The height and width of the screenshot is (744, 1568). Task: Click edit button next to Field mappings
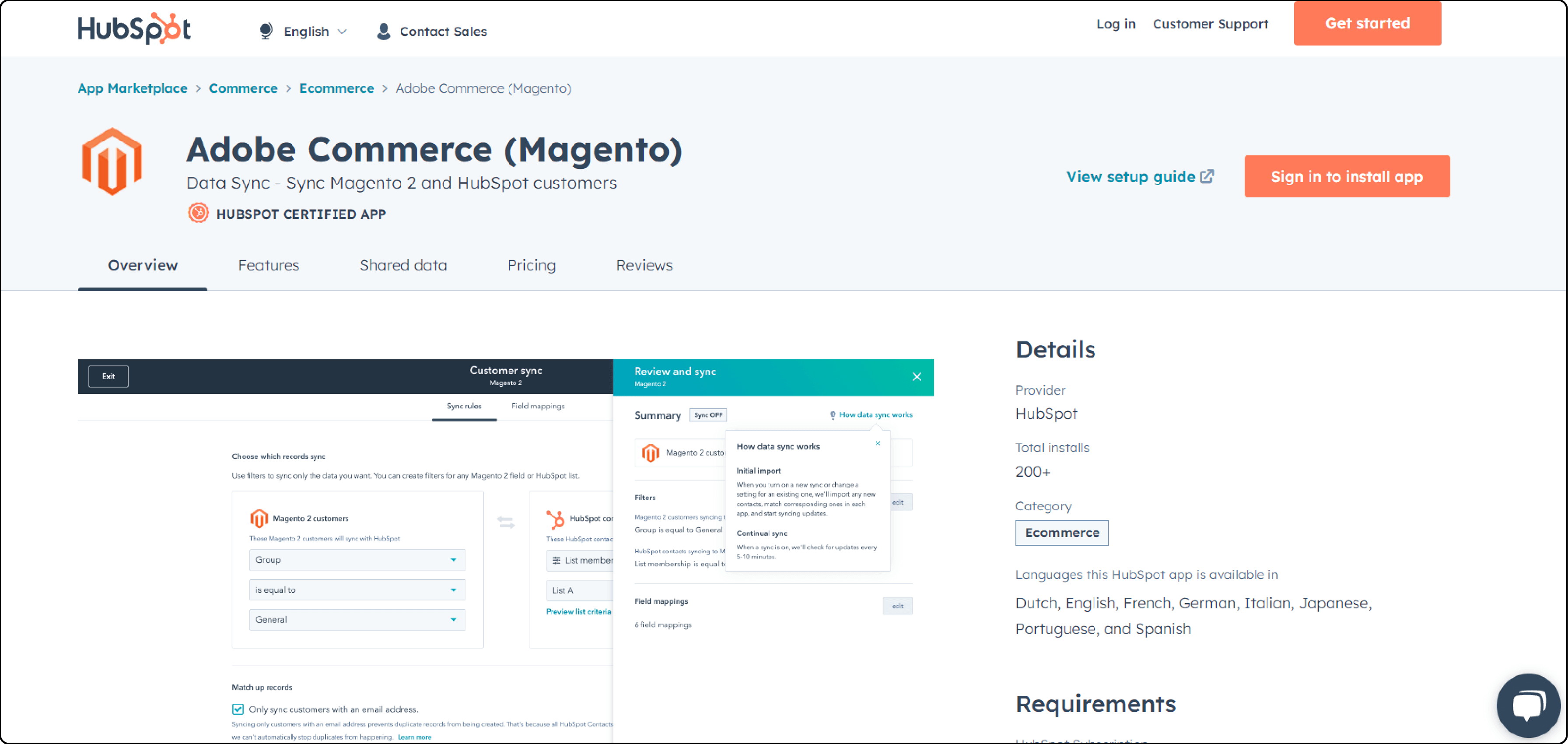point(897,607)
